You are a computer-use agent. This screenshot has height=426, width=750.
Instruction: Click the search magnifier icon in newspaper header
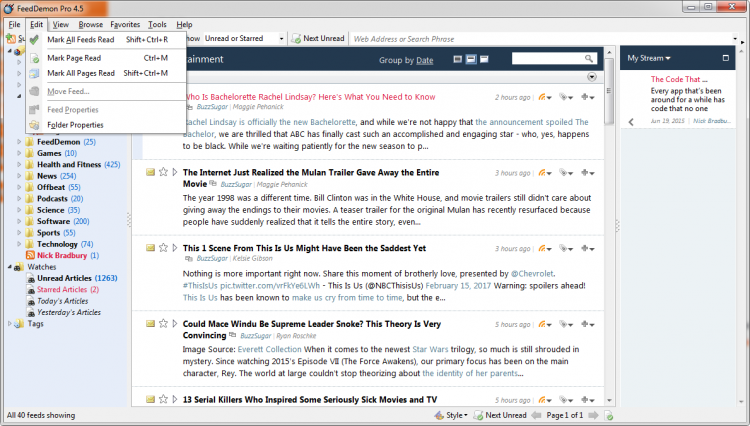[589, 58]
